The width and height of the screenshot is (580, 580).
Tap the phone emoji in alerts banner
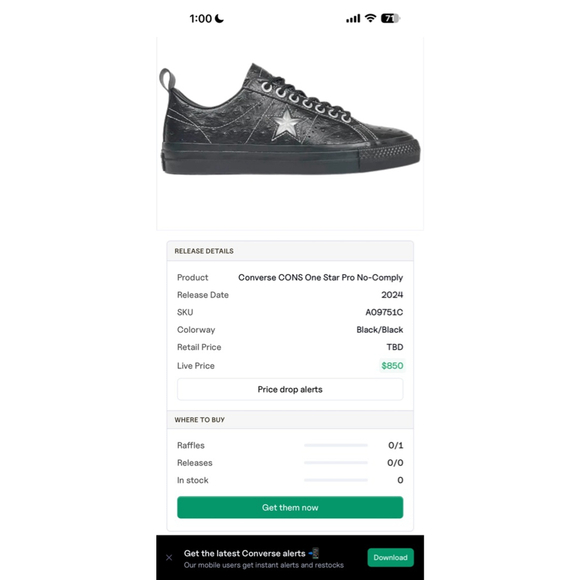314,553
